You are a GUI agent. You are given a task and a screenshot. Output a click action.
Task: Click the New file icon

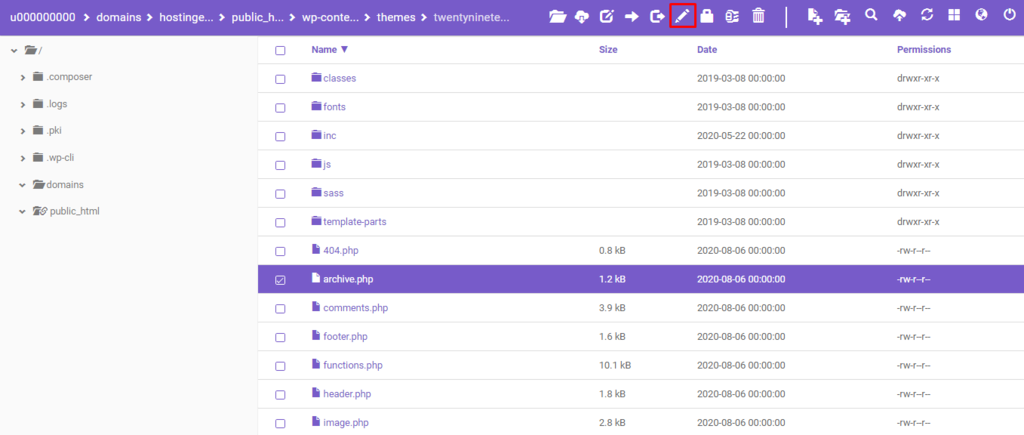tap(814, 17)
